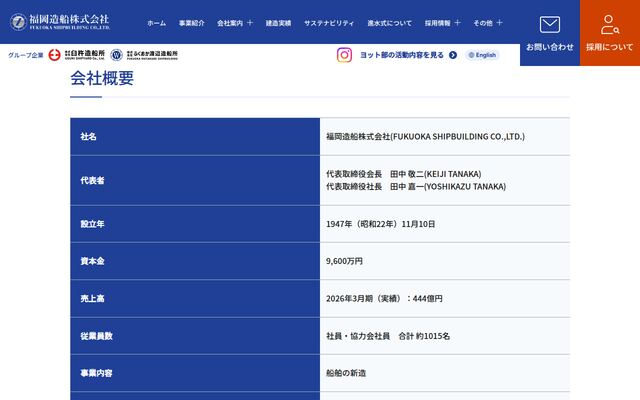Image resolution: width=640 pixels, height=400 pixels.
Task: Go to ホーム in navigation
Action: pos(157,23)
